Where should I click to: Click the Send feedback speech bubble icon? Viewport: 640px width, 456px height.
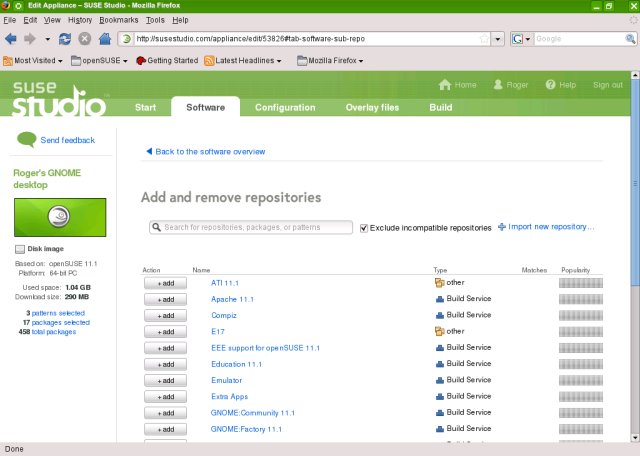click(x=26, y=140)
